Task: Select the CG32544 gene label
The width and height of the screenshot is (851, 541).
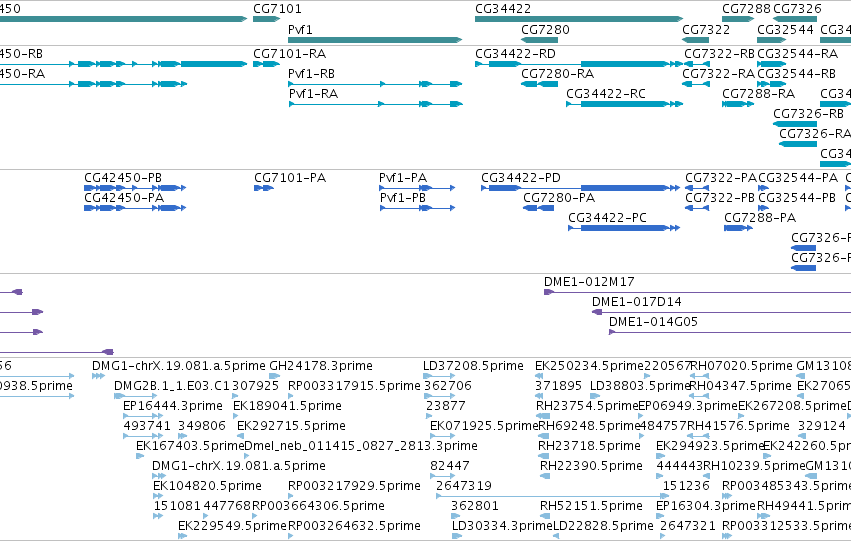Action: coord(785,29)
